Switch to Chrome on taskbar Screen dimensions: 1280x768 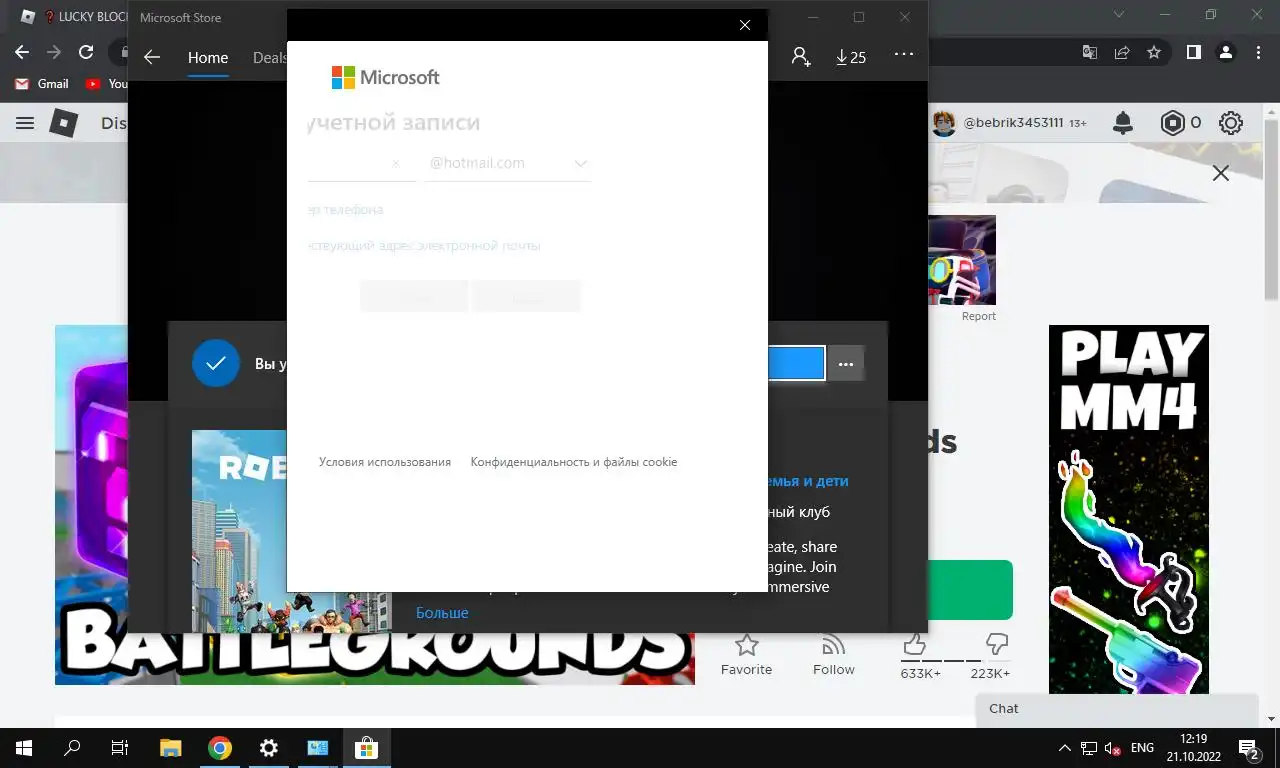pyautogui.click(x=220, y=747)
